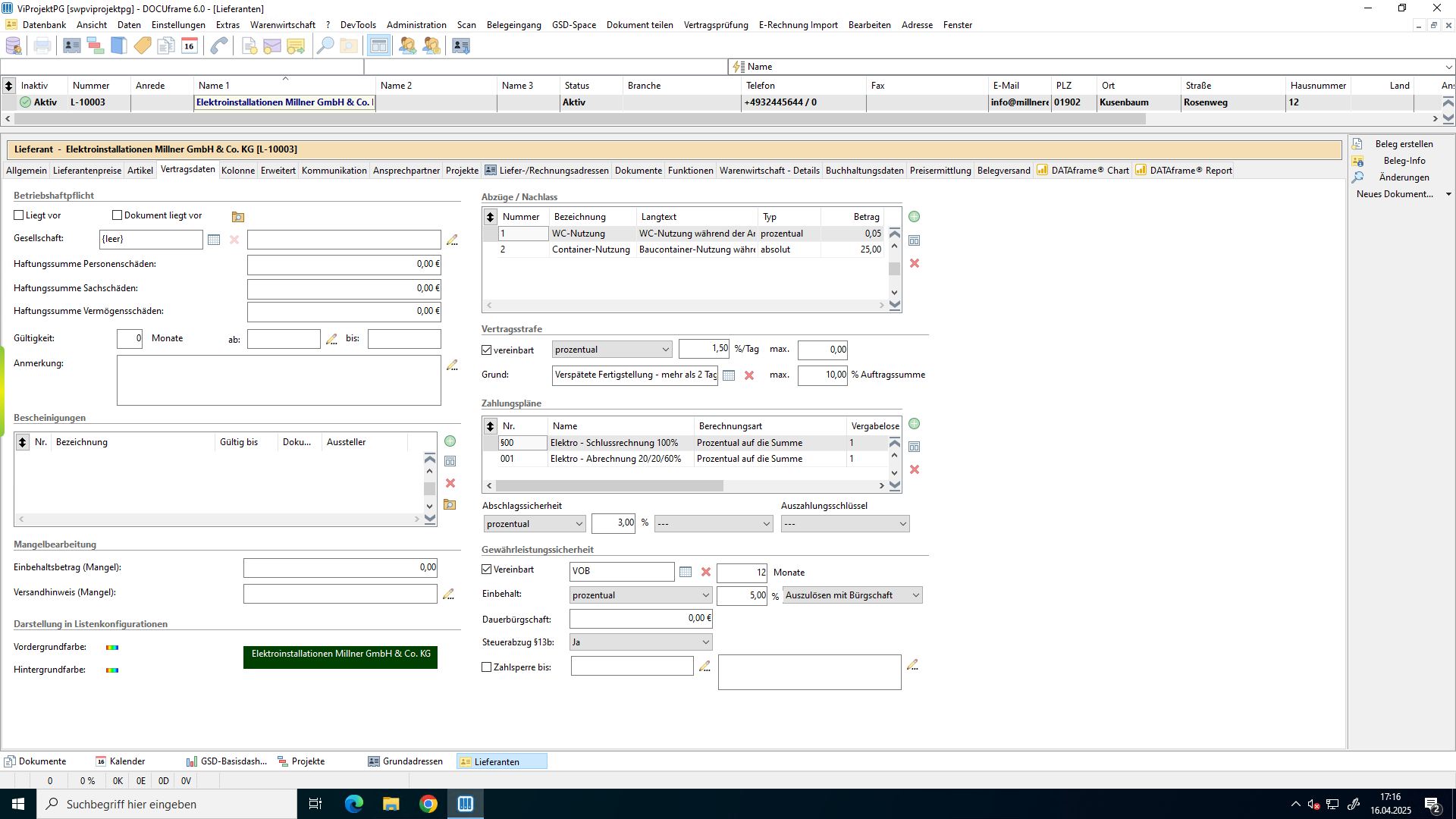
Task: Click the address card toolbar icon
Action: click(x=71, y=45)
